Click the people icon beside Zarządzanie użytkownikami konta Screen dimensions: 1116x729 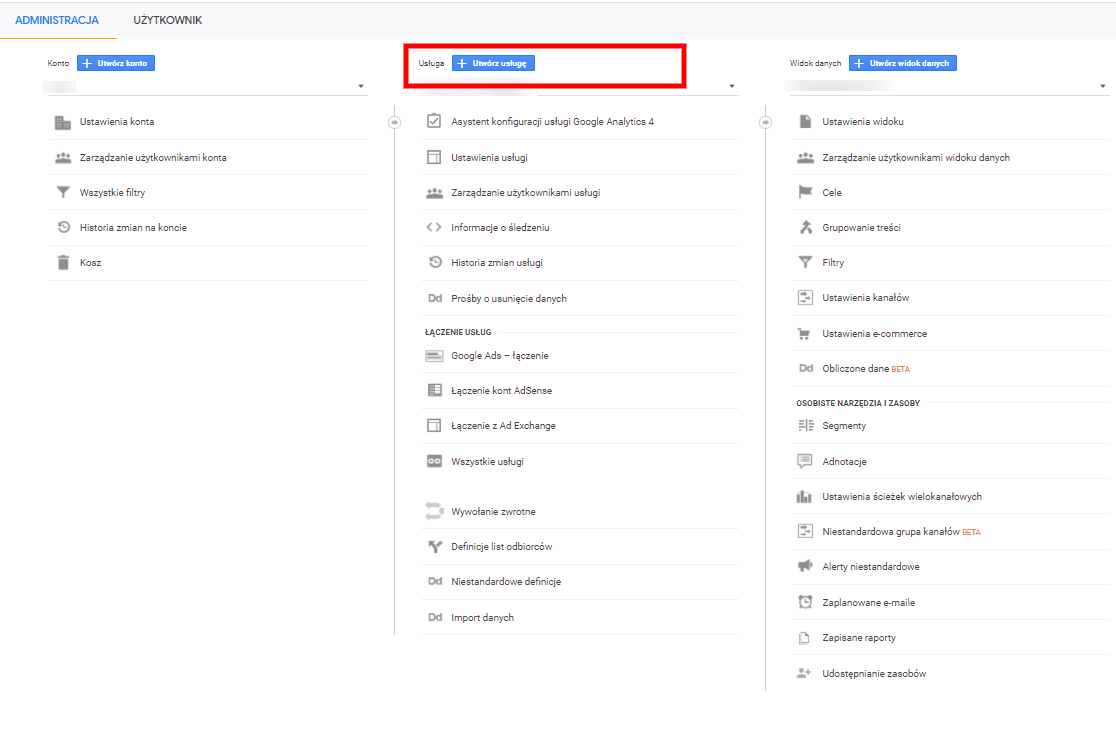point(63,158)
